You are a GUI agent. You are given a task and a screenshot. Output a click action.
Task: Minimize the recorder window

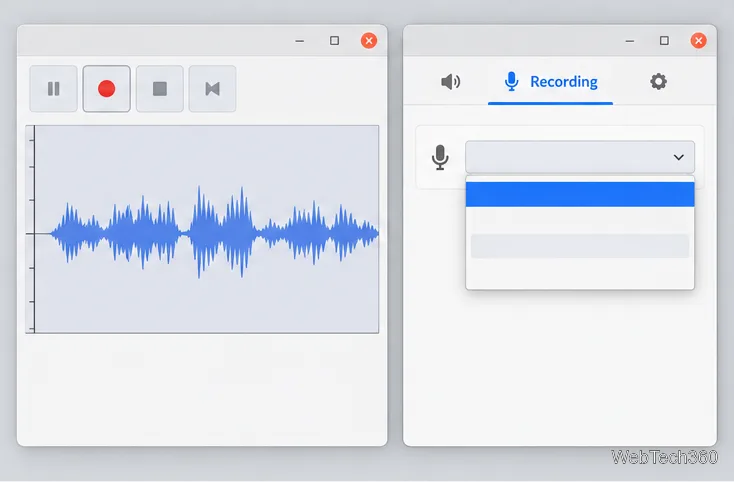coord(300,41)
